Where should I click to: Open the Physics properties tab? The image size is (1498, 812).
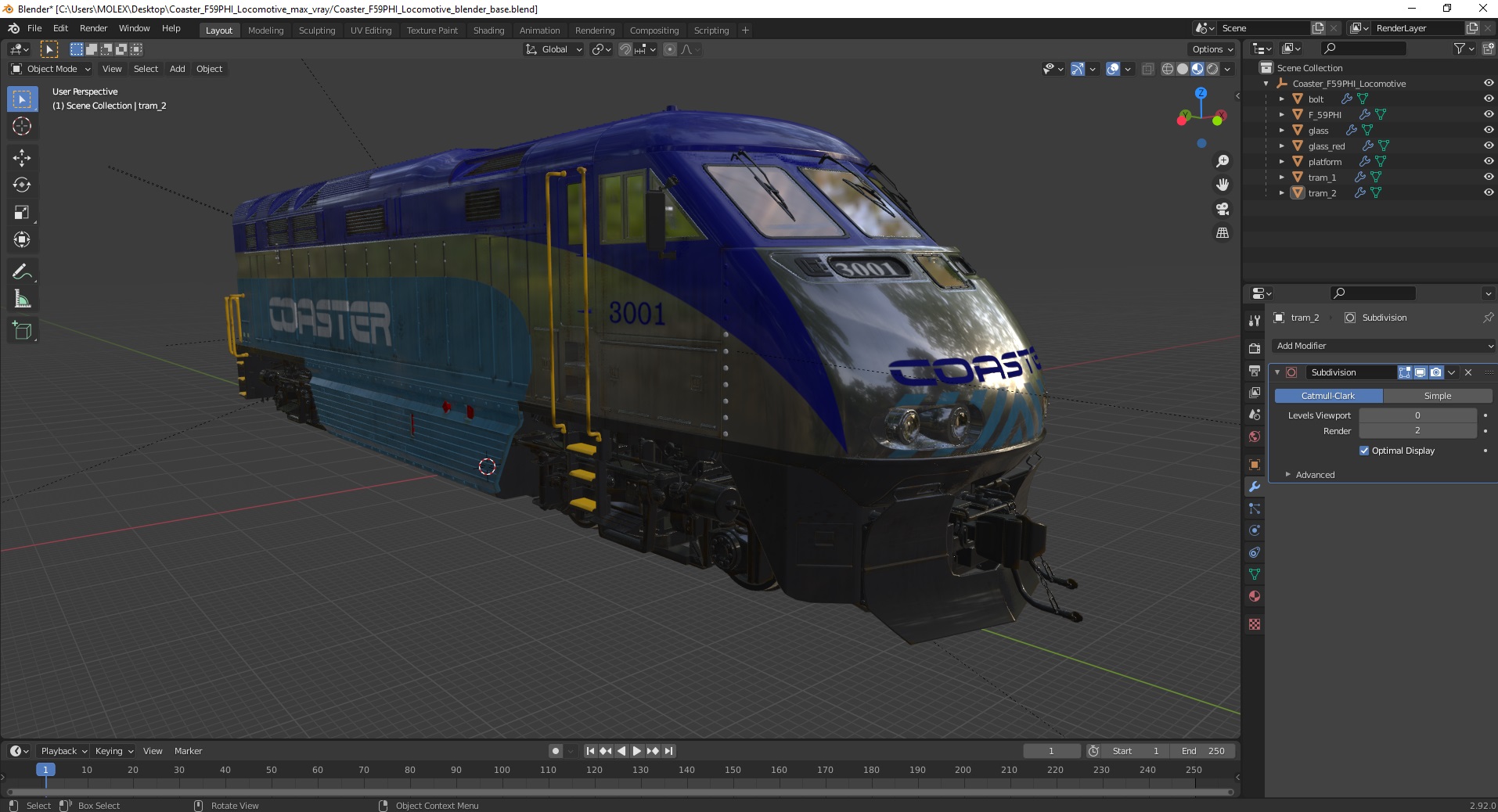[1255, 530]
